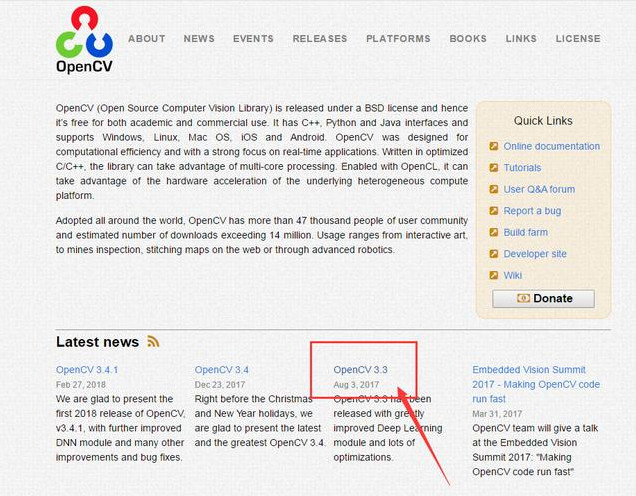Click the date Mar 31, 2017
636x496 pixels.
pos(497,414)
